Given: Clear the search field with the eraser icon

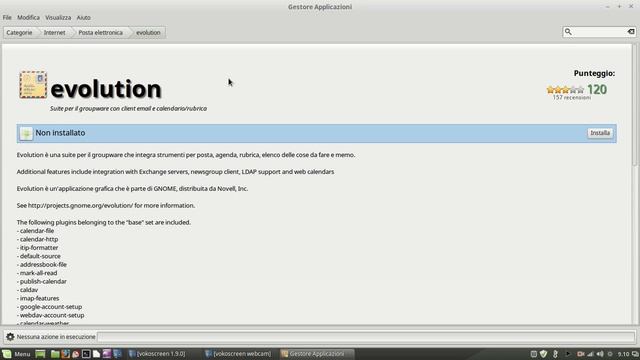Looking at the screenshot, I should coord(631,32).
